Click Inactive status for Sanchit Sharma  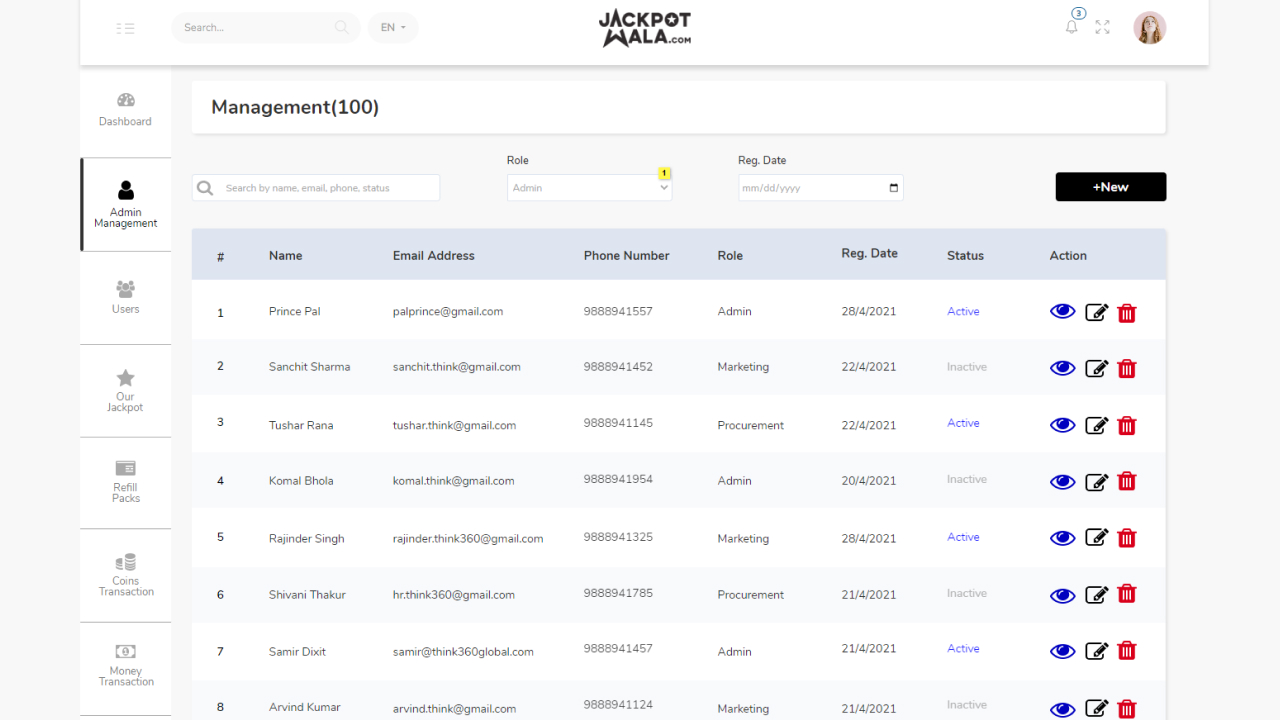(x=967, y=367)
